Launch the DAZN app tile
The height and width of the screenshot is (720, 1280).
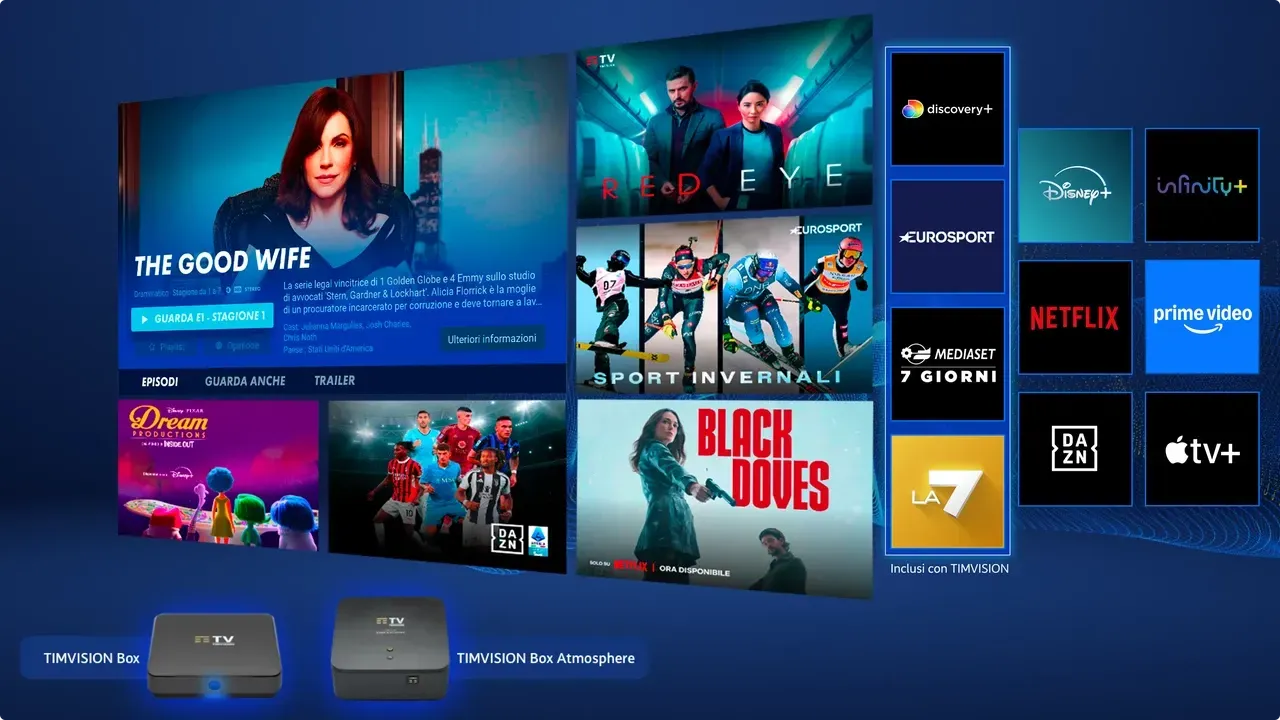1075,449
